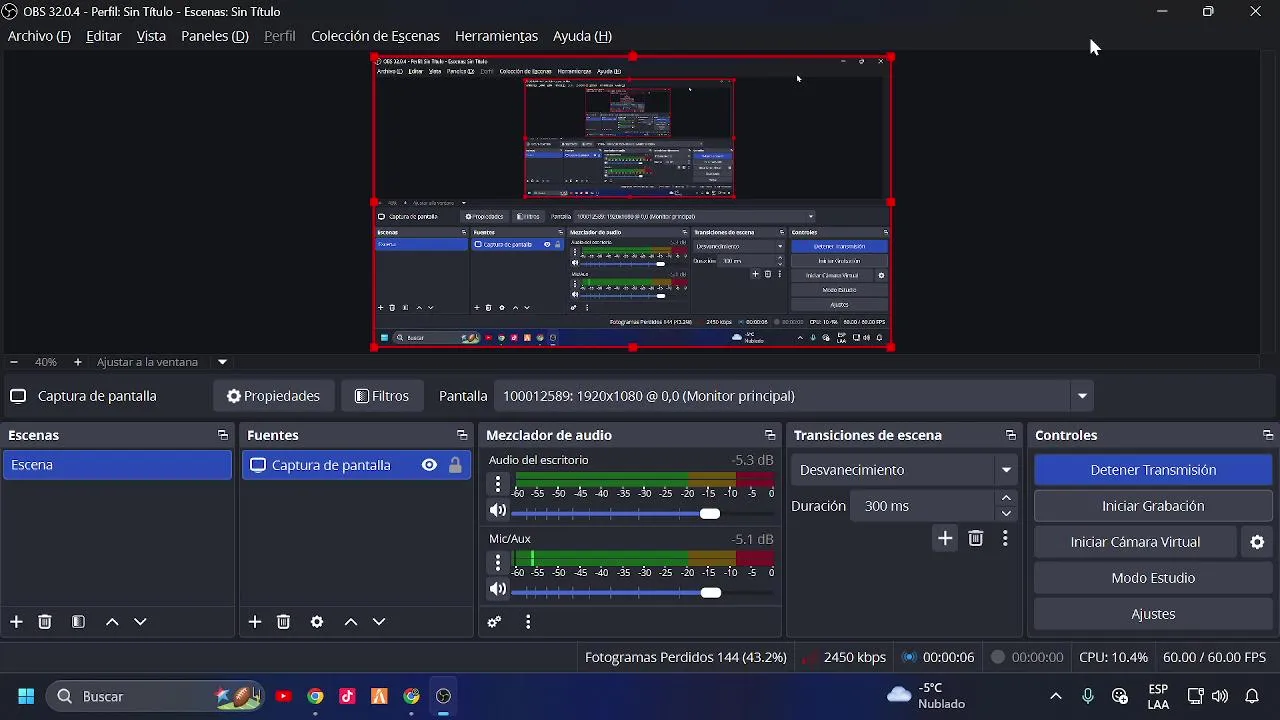Open Editar menu

point(104,36)
